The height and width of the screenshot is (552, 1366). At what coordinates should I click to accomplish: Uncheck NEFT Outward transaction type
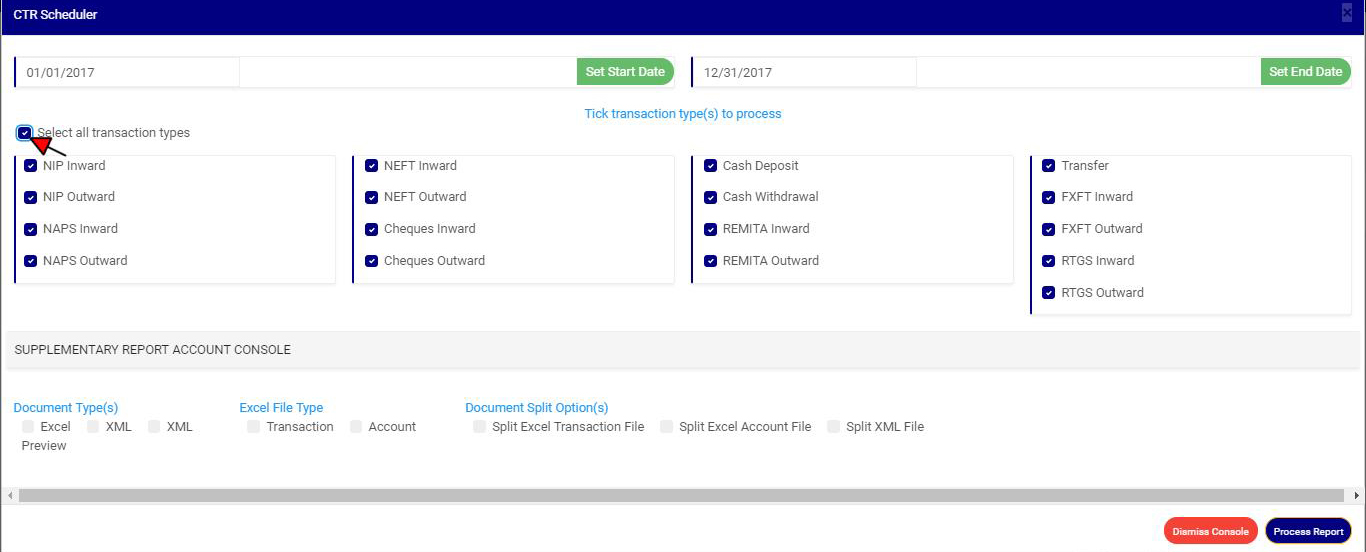372,197
